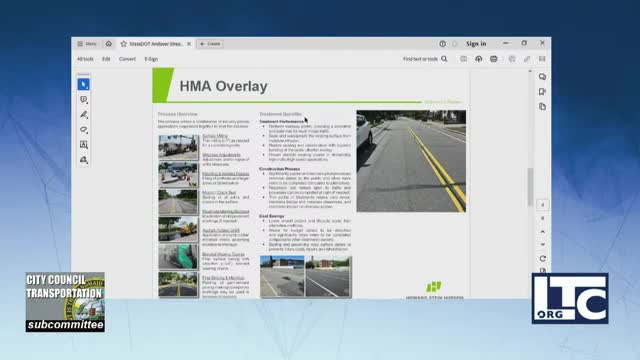Select the Highlight pen tool
The image size is (640, 360).
coord(84,115)
